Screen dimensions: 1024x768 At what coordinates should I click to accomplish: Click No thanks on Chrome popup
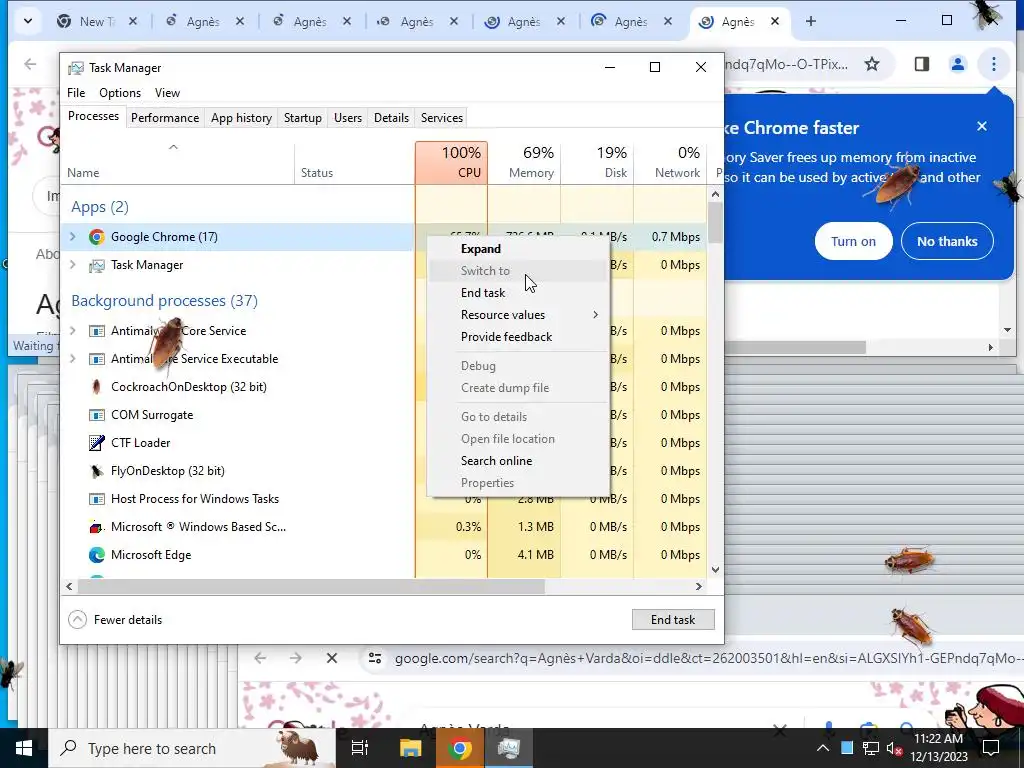(947, 242)
